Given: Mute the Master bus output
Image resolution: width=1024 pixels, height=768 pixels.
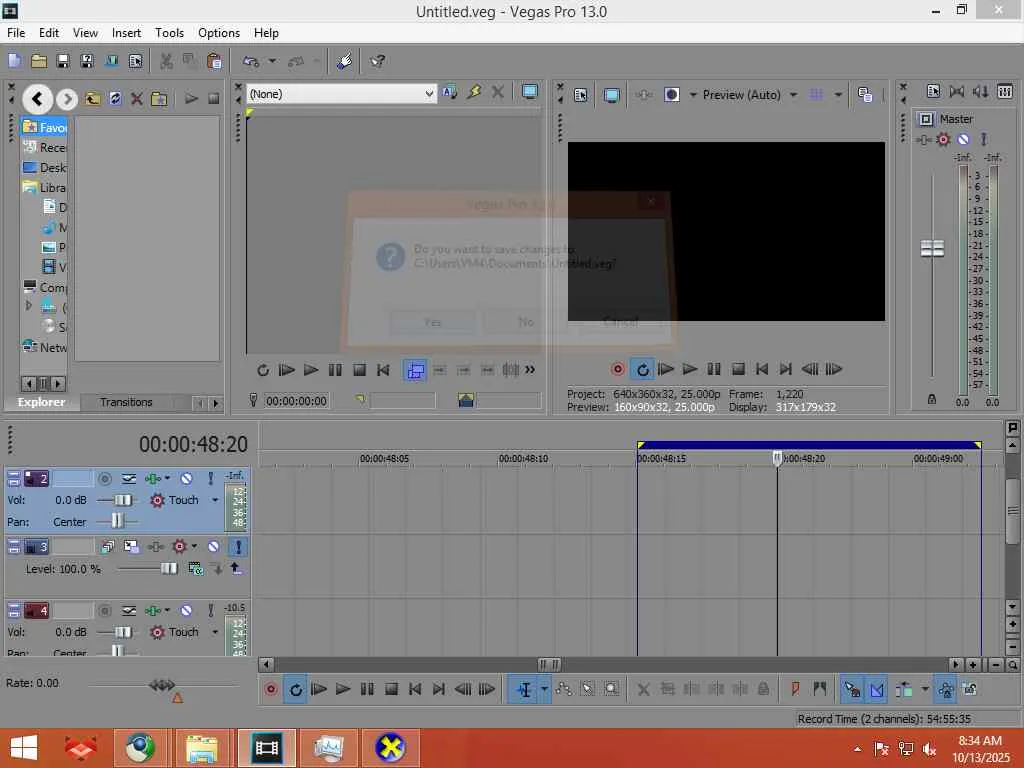Looking at the screenshot, I should [963, 139].
